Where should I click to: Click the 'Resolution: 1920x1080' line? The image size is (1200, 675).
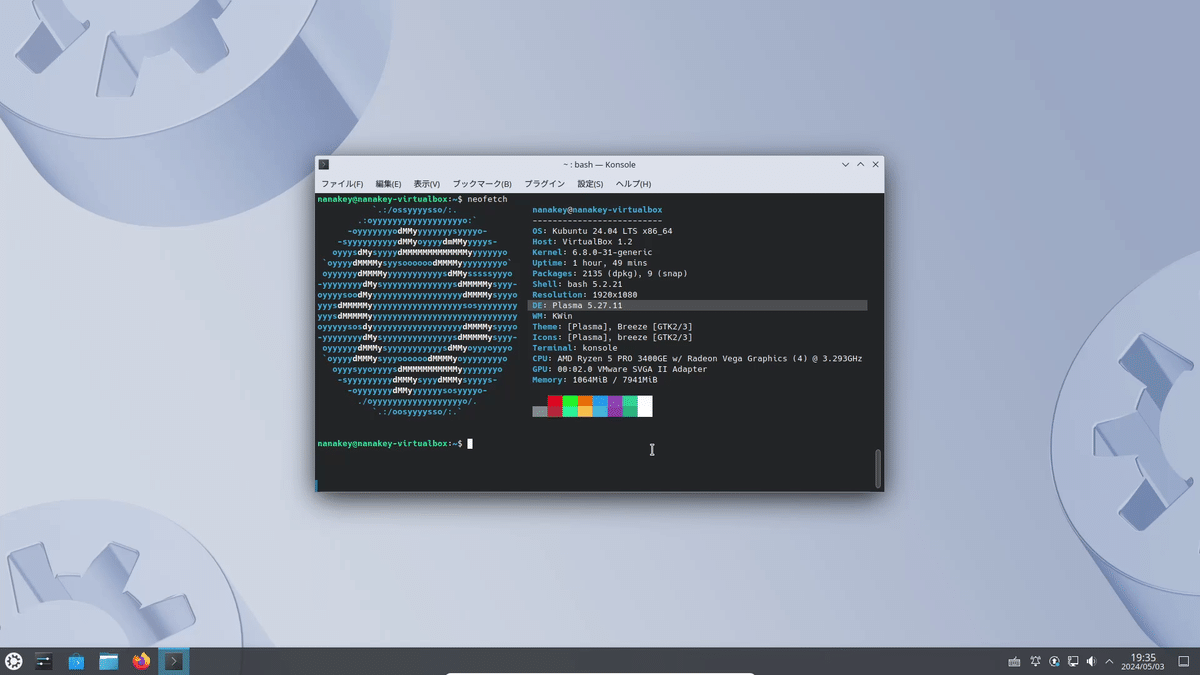coord(587,295)
